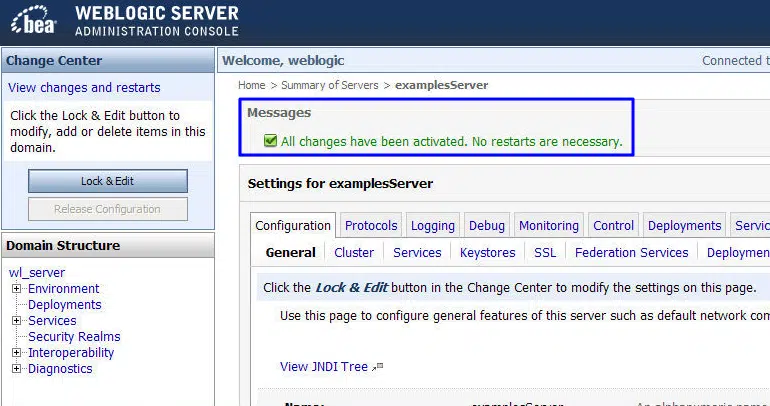
Task: Switch to the Control tab
Action: click(613, 226)
